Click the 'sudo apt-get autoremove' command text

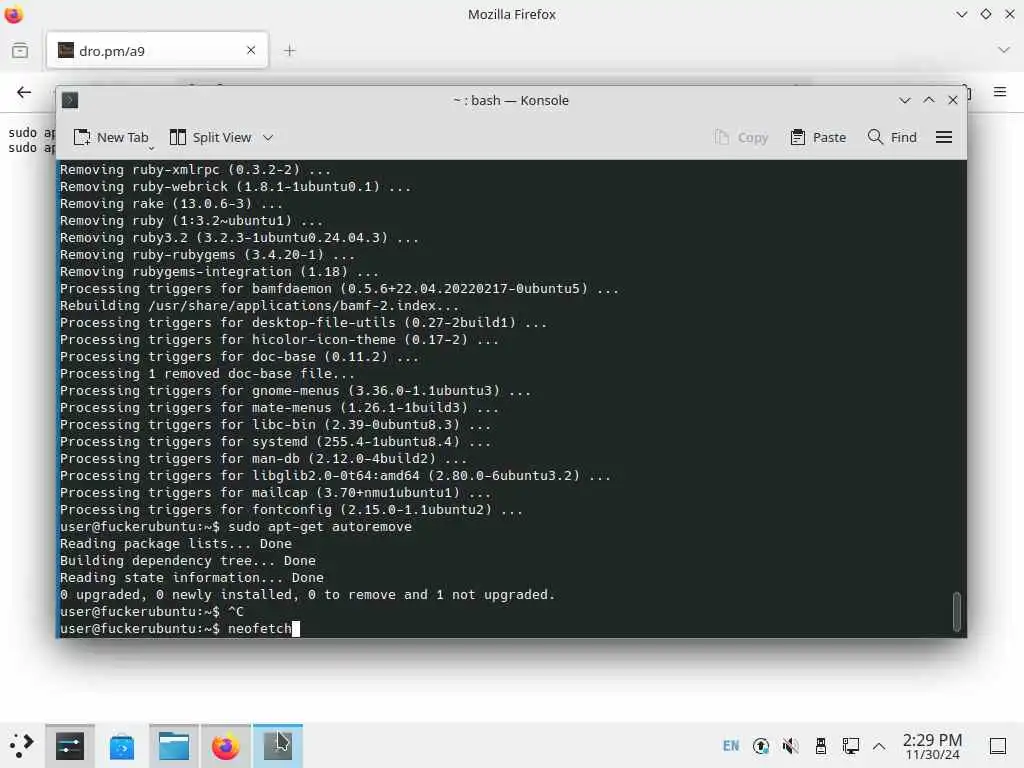[320, 526]
